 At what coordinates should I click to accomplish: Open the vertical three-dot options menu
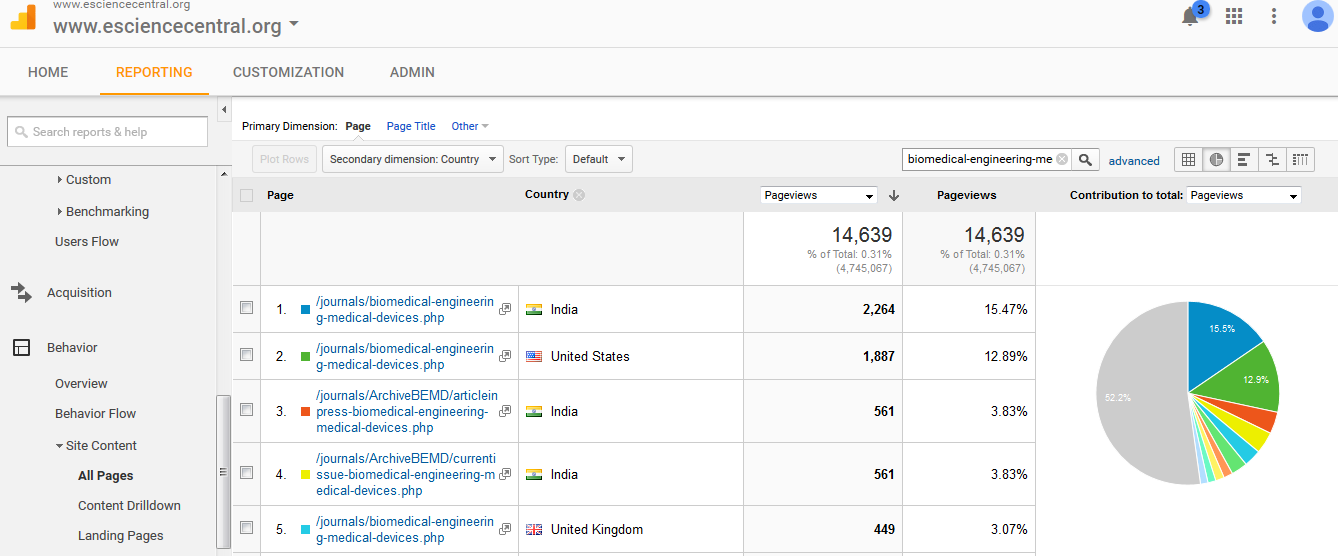pos(1274,16)
